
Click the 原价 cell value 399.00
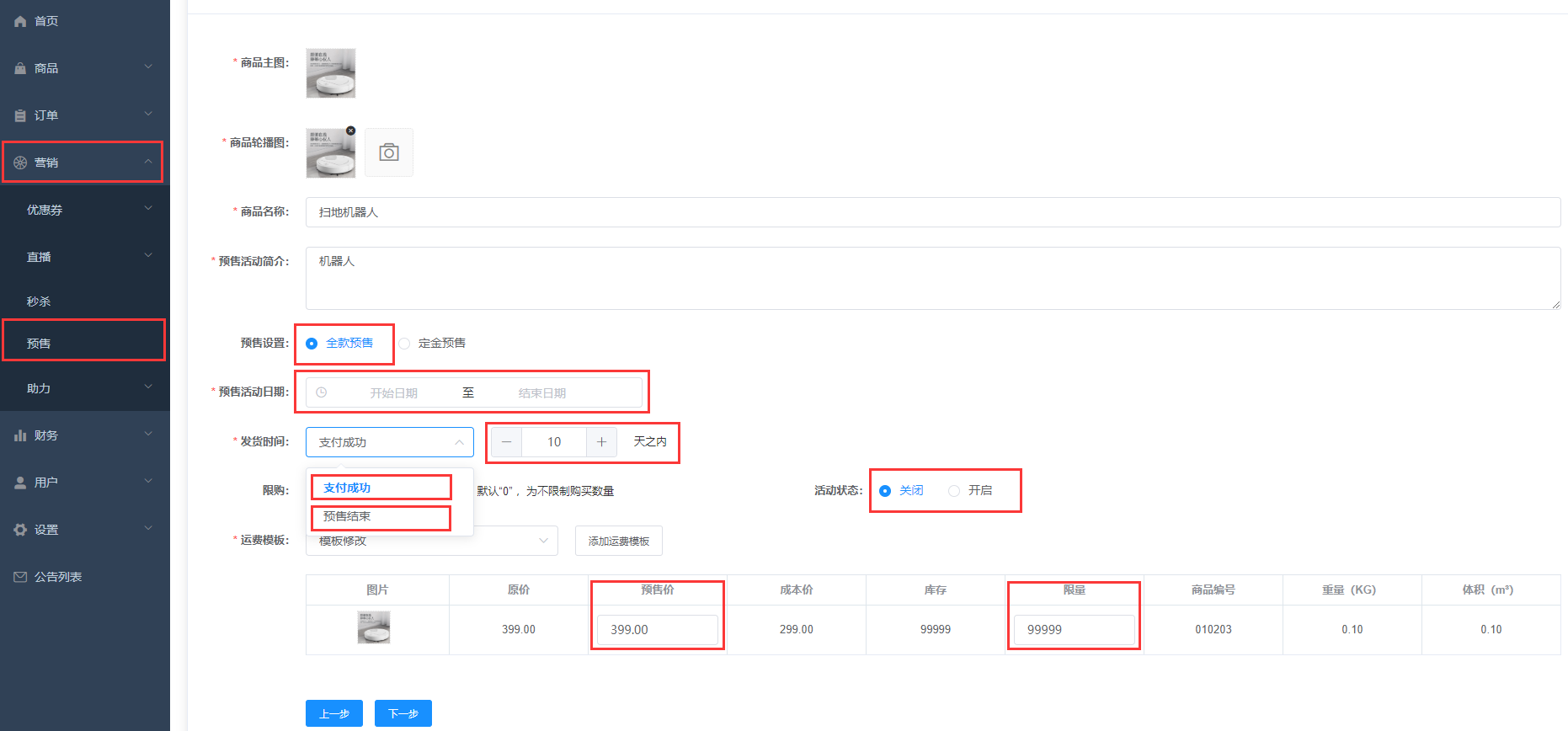click(519, 630)
